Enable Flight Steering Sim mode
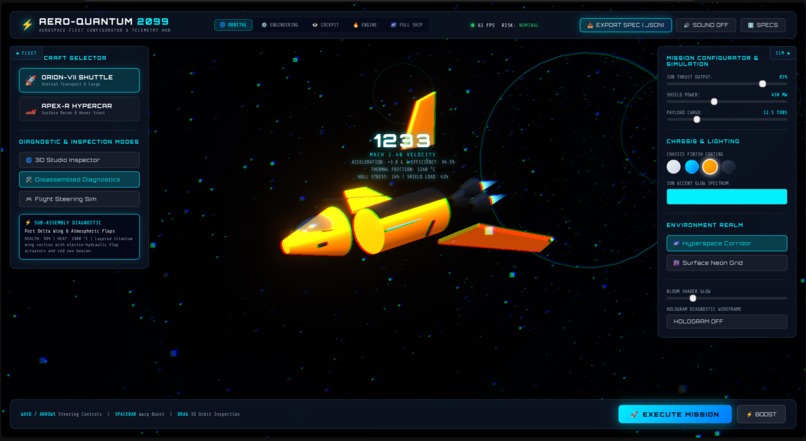806x441 pixels. tap(79, 199)
